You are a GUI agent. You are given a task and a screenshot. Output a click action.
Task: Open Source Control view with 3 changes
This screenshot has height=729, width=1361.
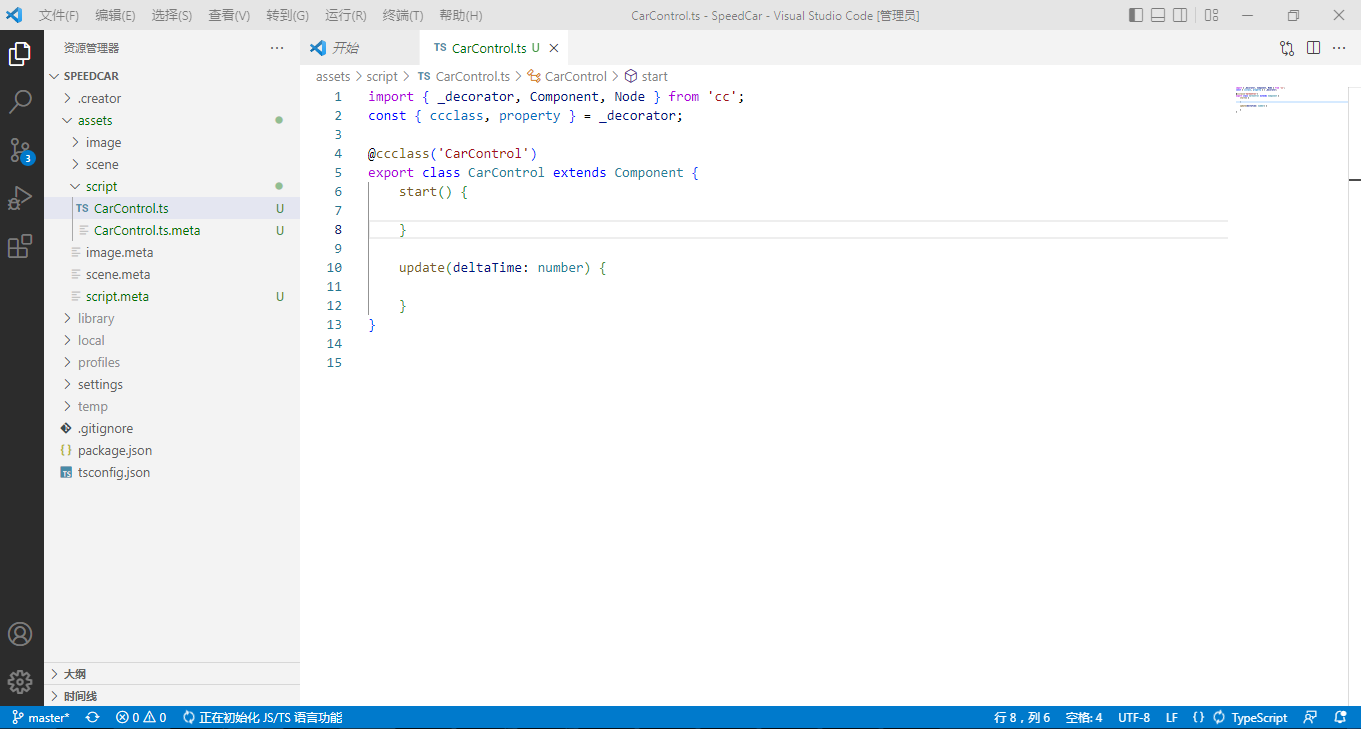20,151
